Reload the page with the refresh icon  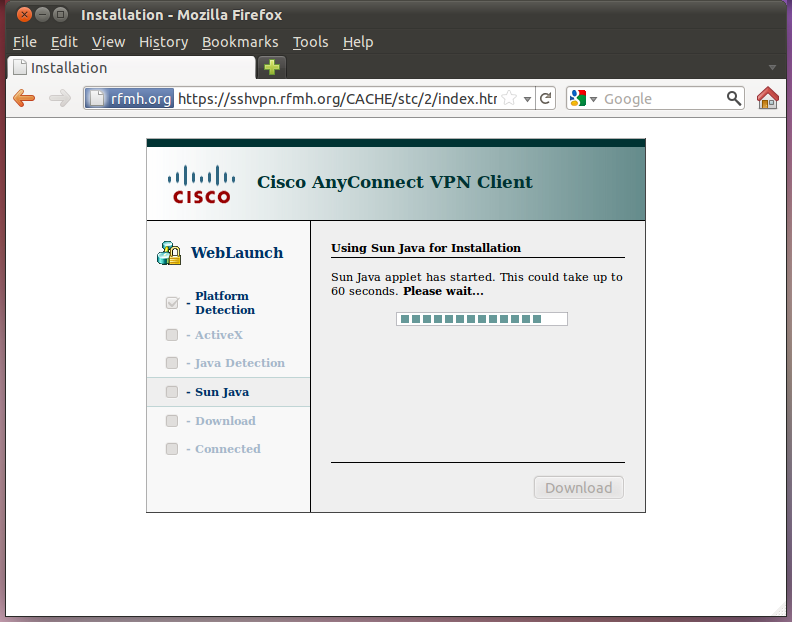coord(546,98)
